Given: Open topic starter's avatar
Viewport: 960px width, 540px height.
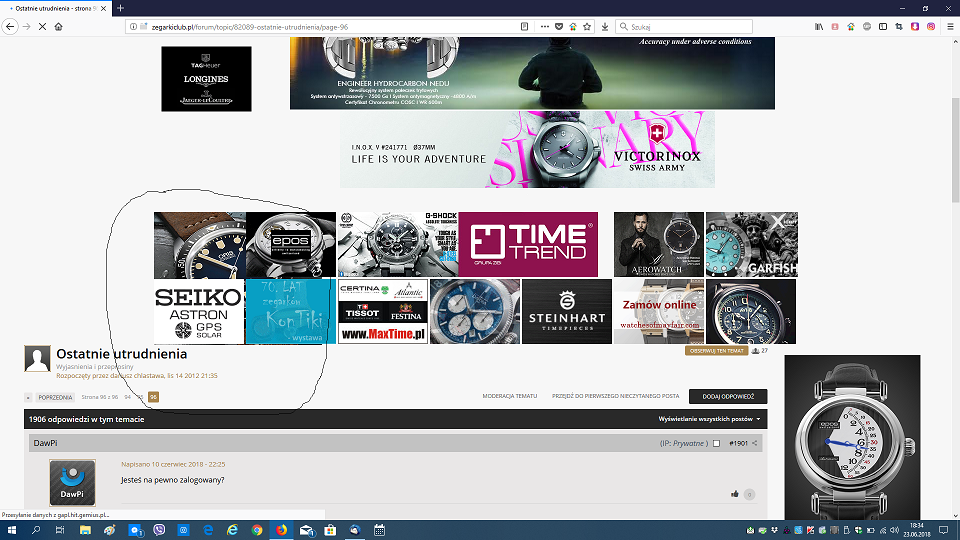Looking at the screenshot, I should [37, 359].
